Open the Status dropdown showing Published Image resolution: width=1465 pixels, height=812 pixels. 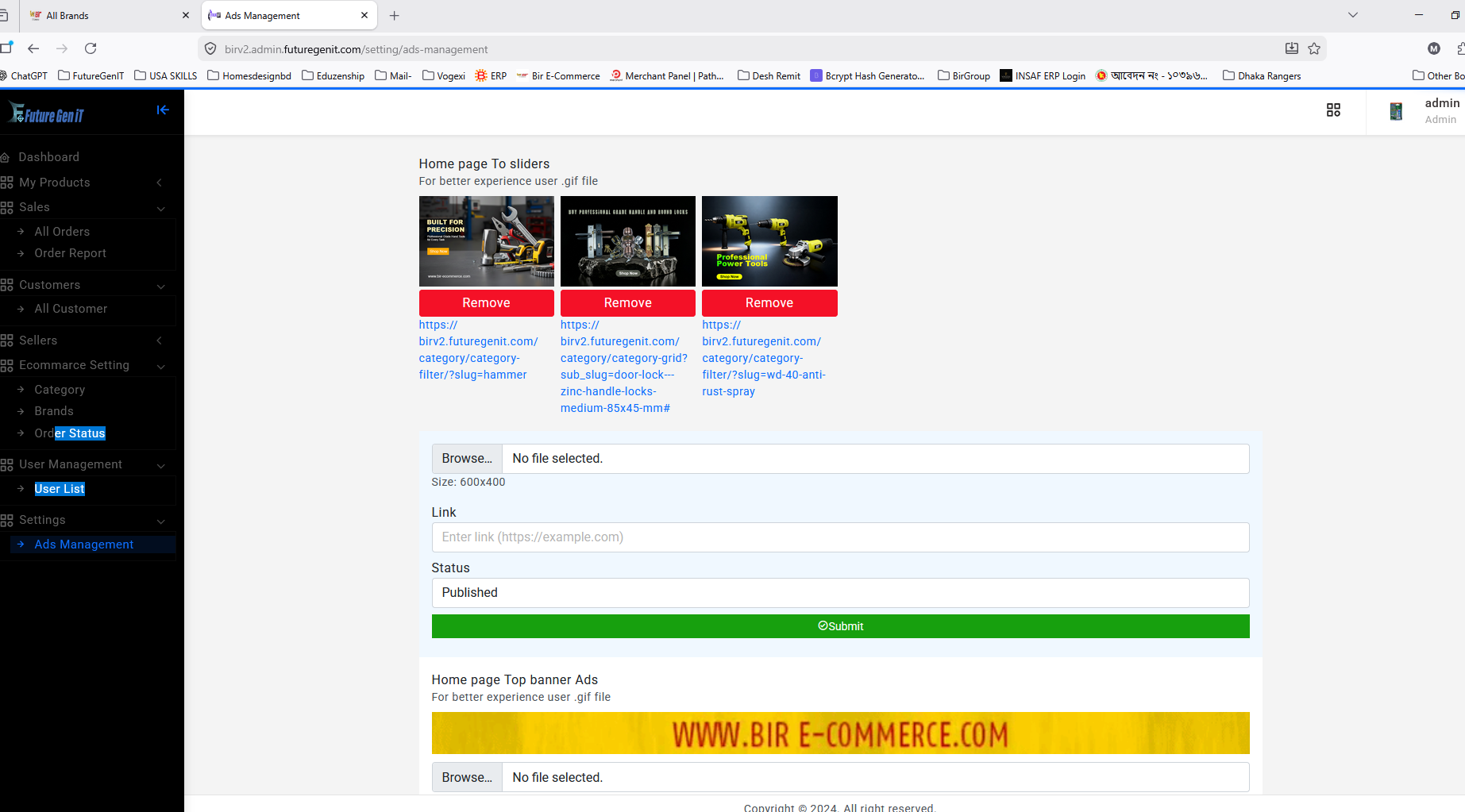click(840, 593)
